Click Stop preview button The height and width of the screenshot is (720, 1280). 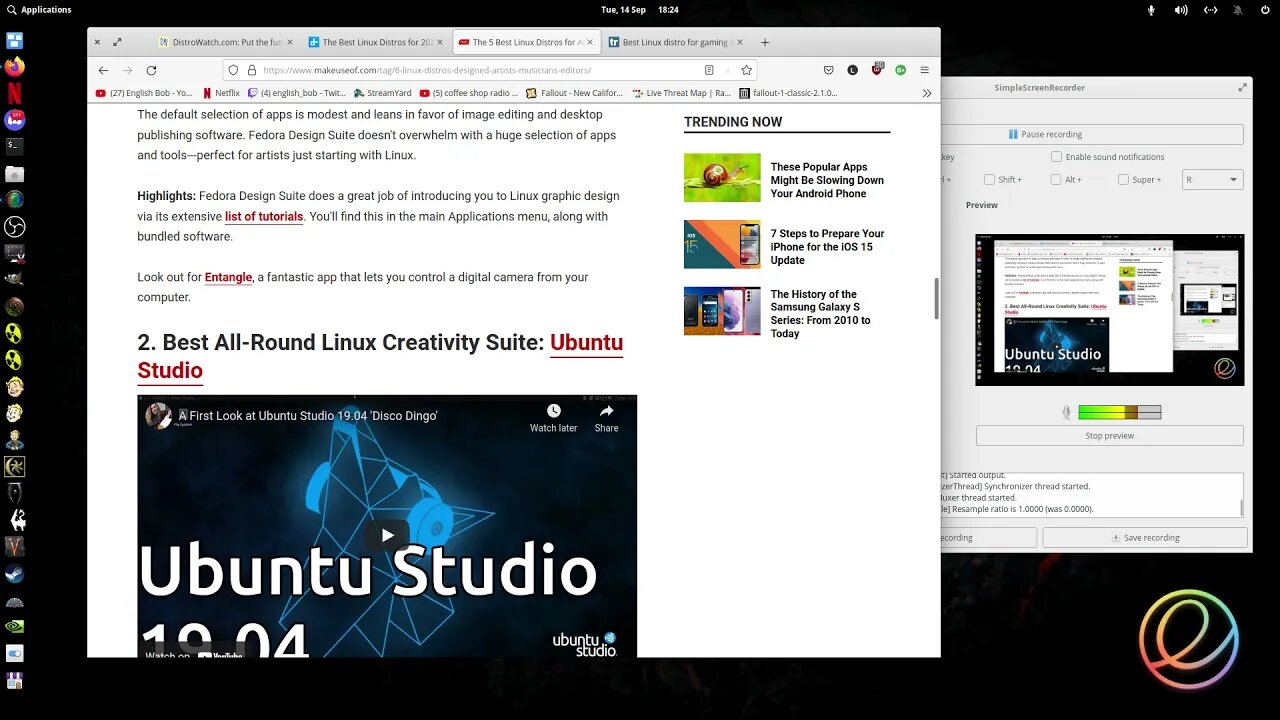1110,436
